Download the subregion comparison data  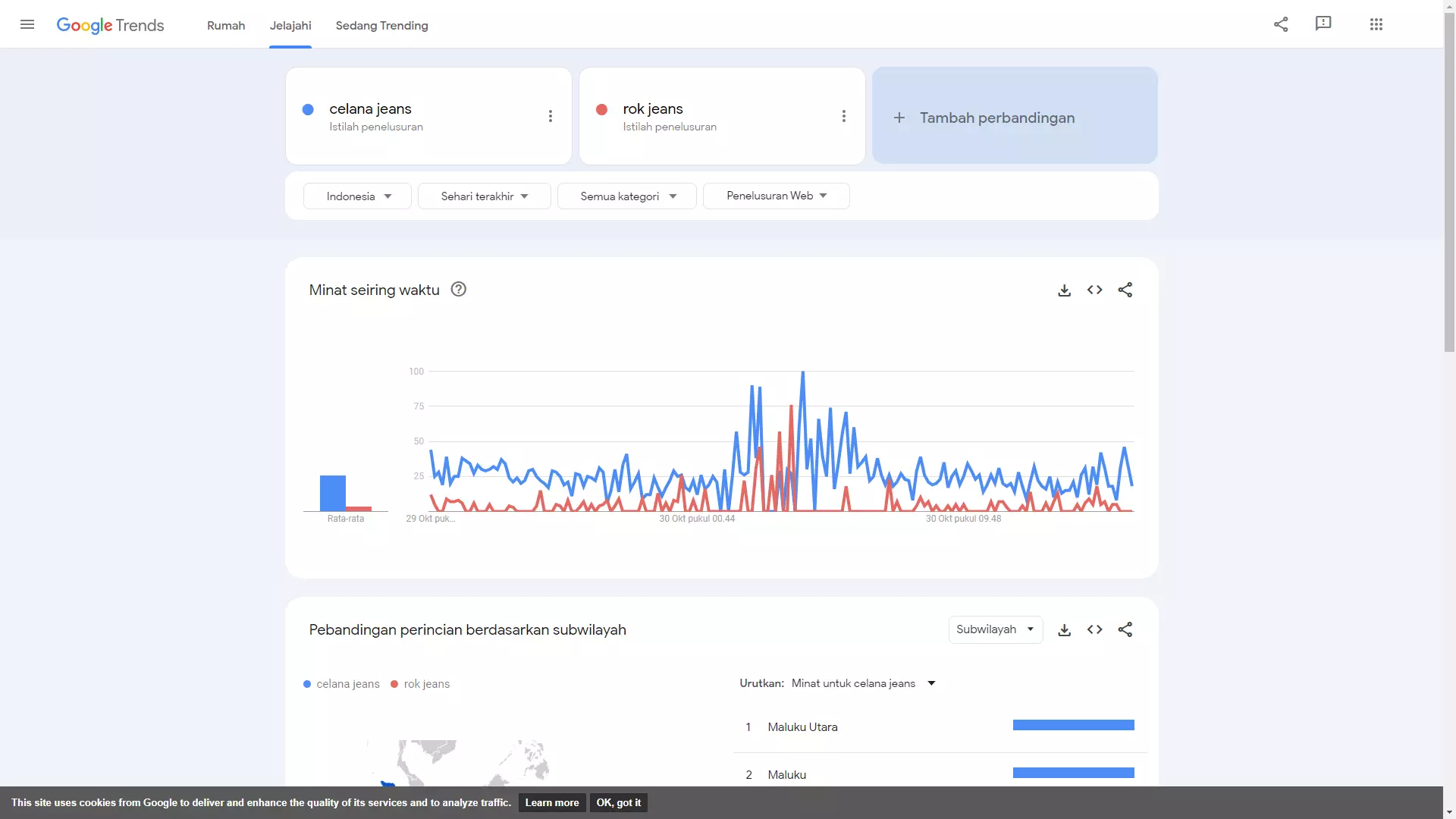coord(1065,629)
